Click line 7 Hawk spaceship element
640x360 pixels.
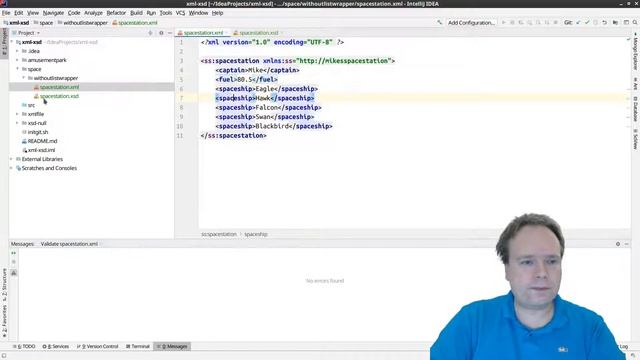(x=265, y=98)
